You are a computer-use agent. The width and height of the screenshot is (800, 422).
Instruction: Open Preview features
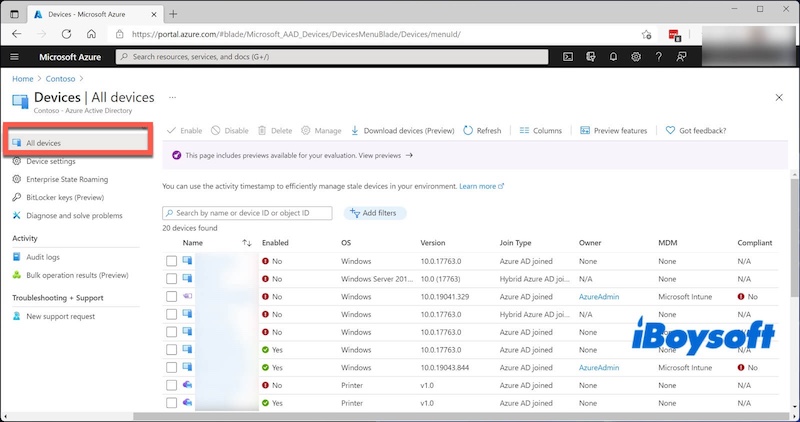tap(613, 131)
